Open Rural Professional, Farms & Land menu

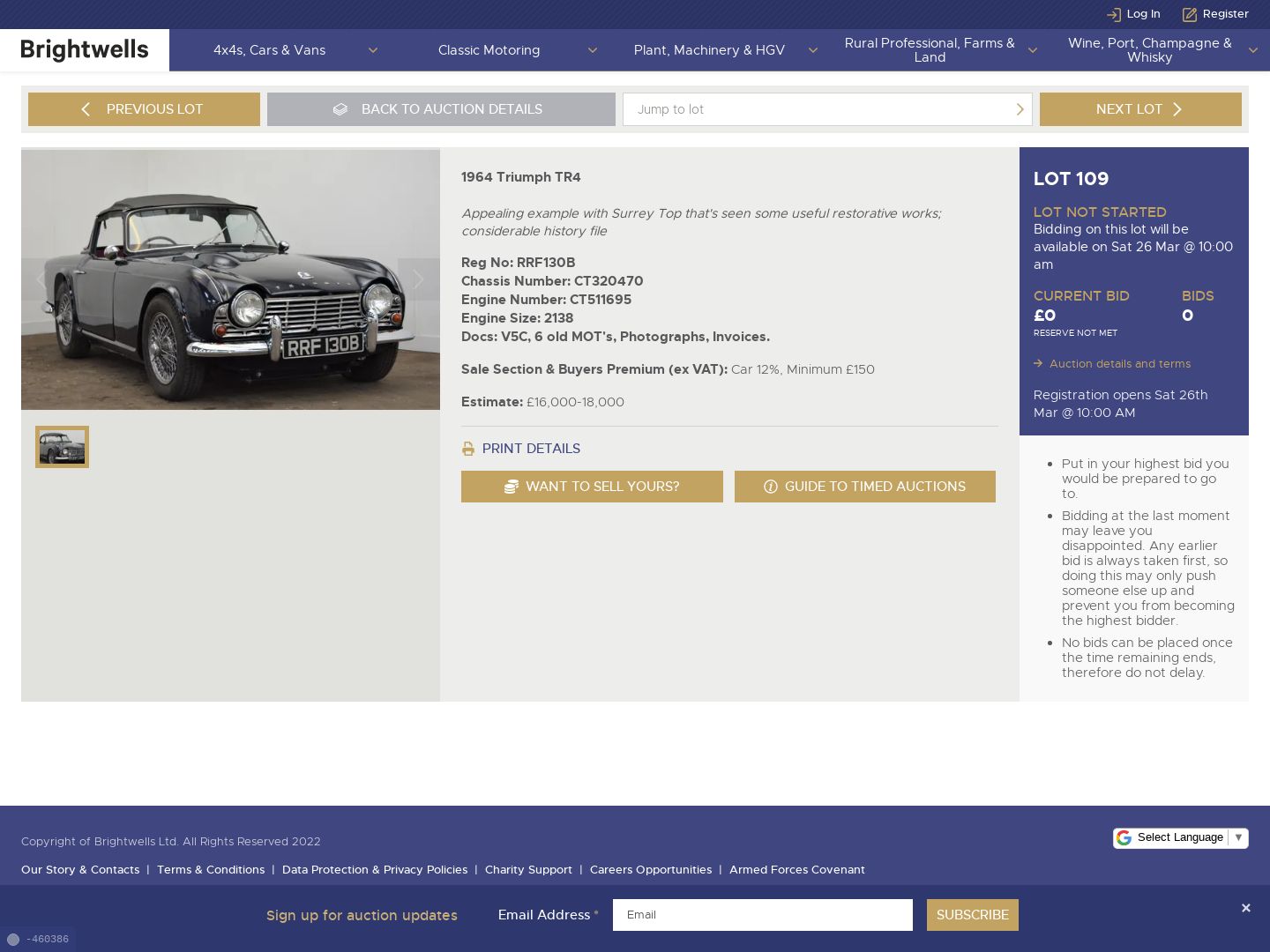point(930,50)
